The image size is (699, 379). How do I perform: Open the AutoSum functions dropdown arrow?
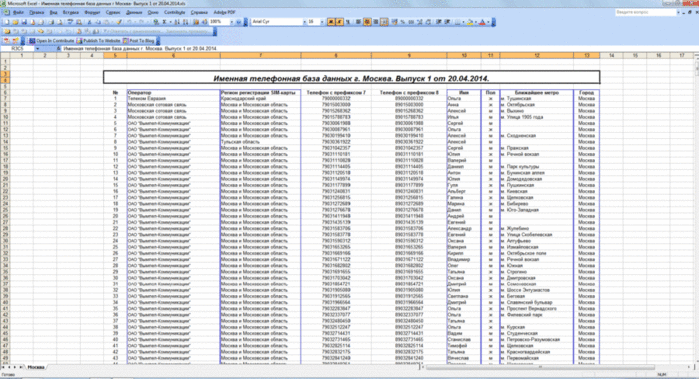(170, 22)
